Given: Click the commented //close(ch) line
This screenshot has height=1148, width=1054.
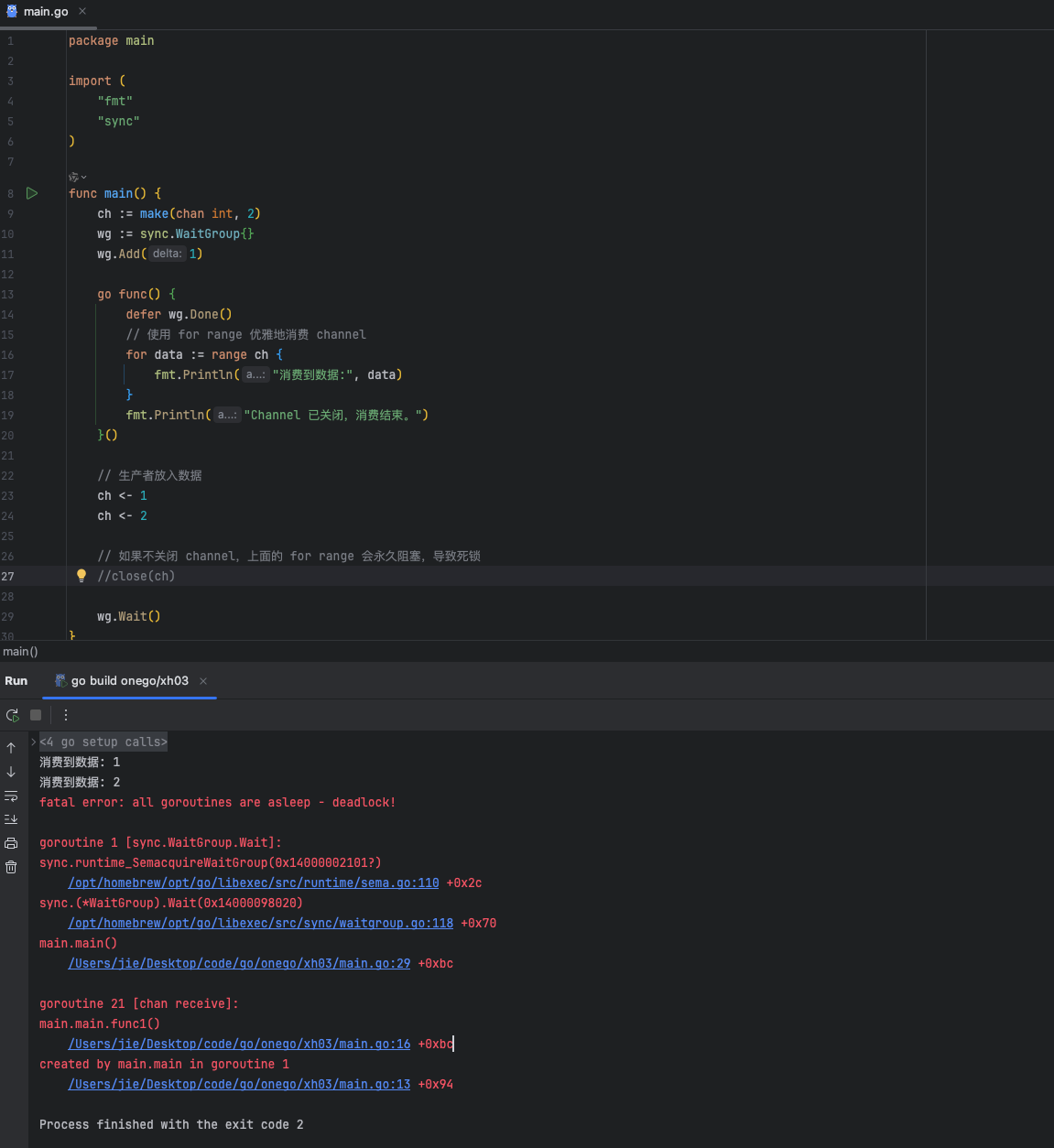Looking at the screenshot, I should pos(136,576).
